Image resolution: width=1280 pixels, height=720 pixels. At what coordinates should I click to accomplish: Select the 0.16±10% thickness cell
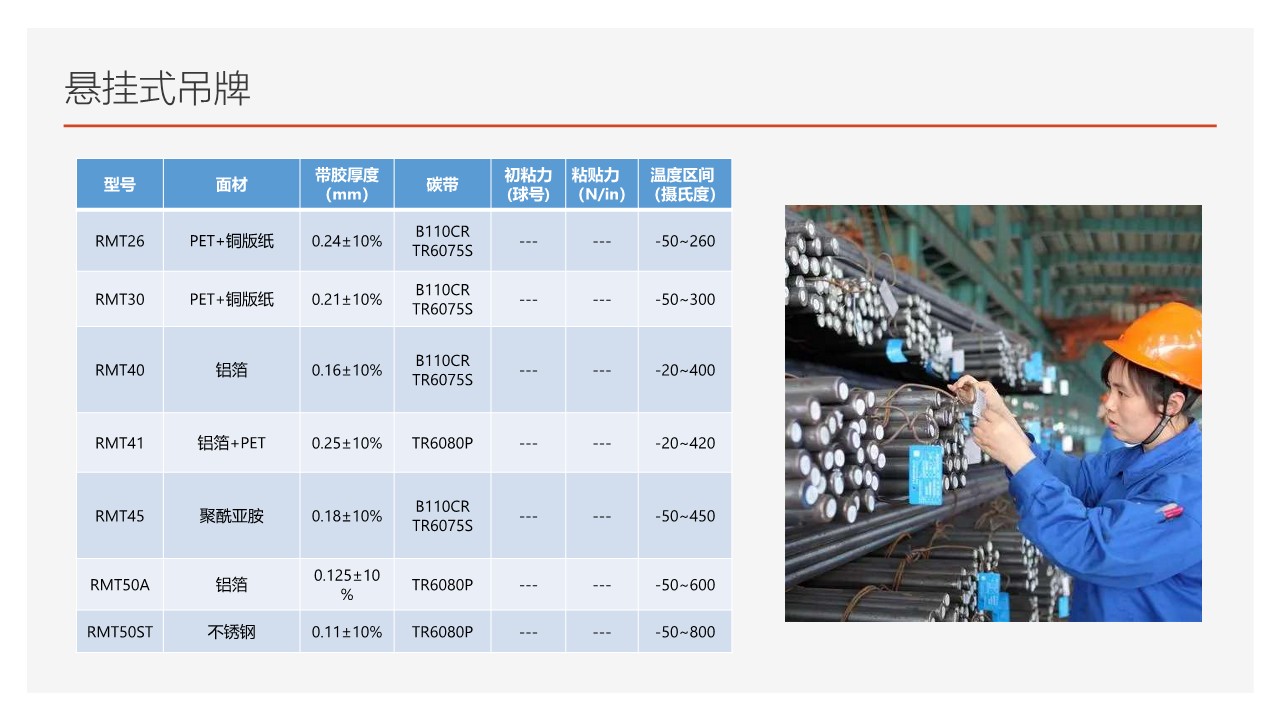click(x=347, y=370)
